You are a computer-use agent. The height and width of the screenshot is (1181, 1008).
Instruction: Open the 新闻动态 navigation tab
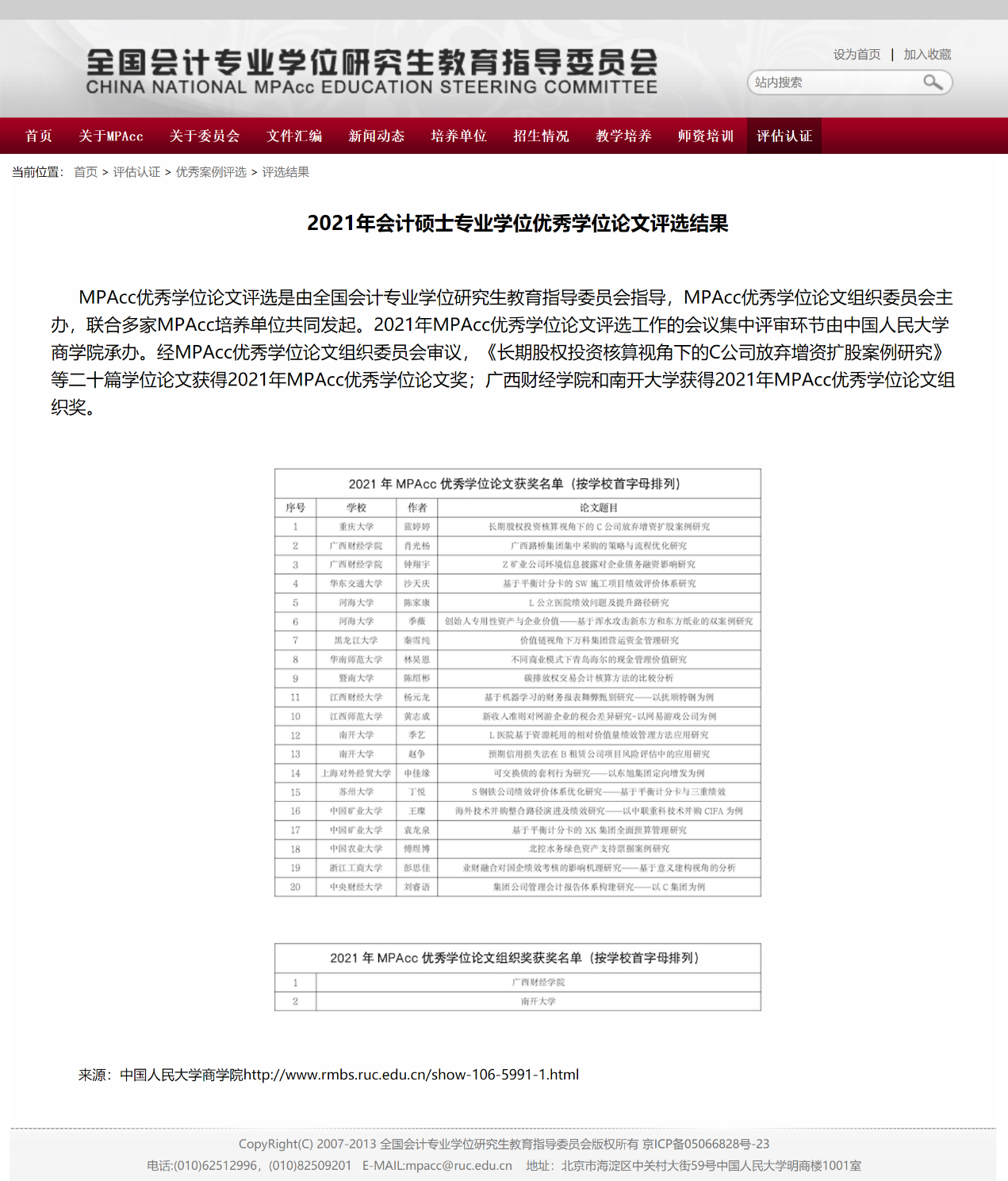pos(377,136)
